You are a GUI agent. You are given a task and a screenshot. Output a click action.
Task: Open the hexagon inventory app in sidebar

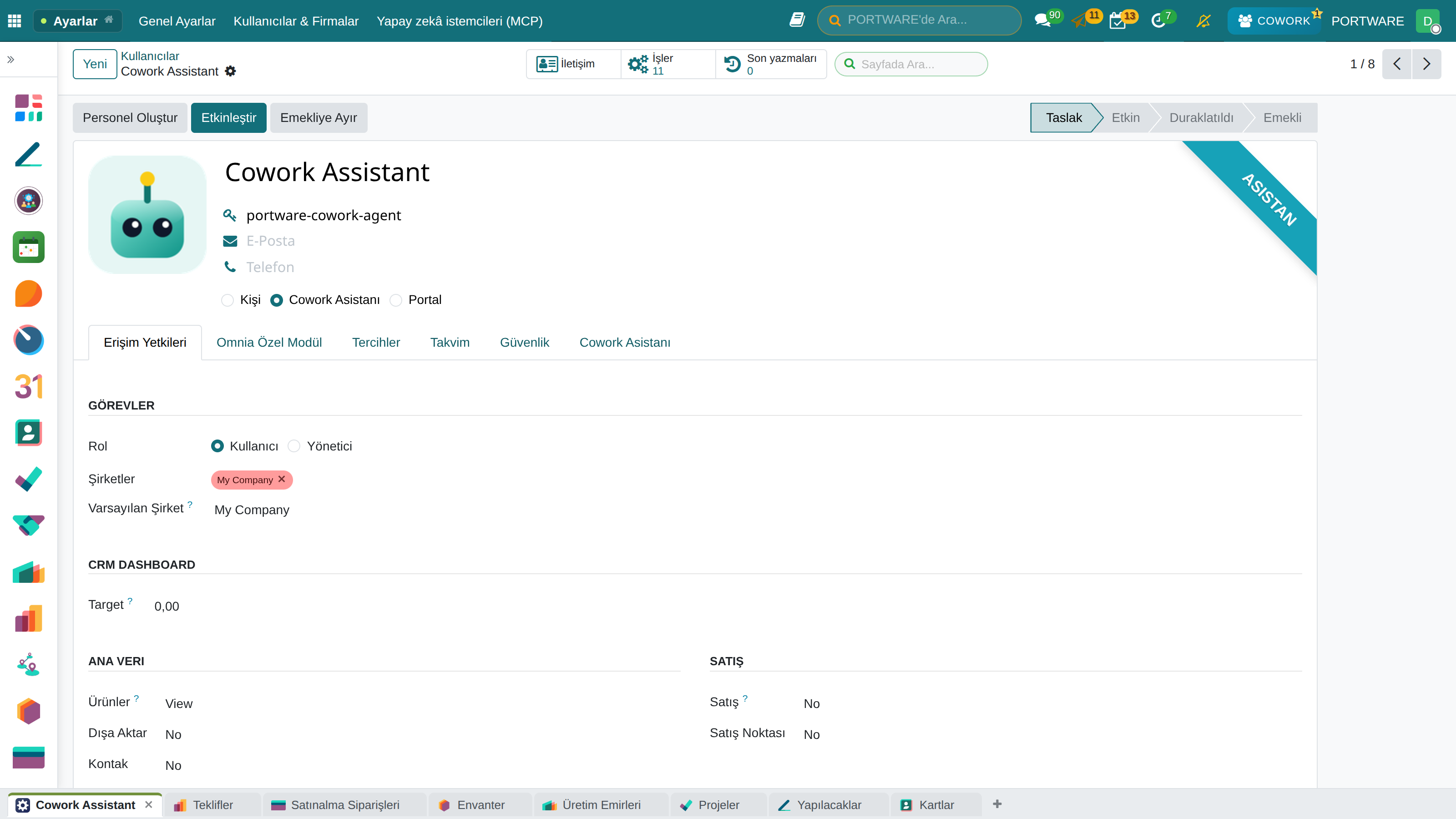pyautogui.click(x=28, y=711)
